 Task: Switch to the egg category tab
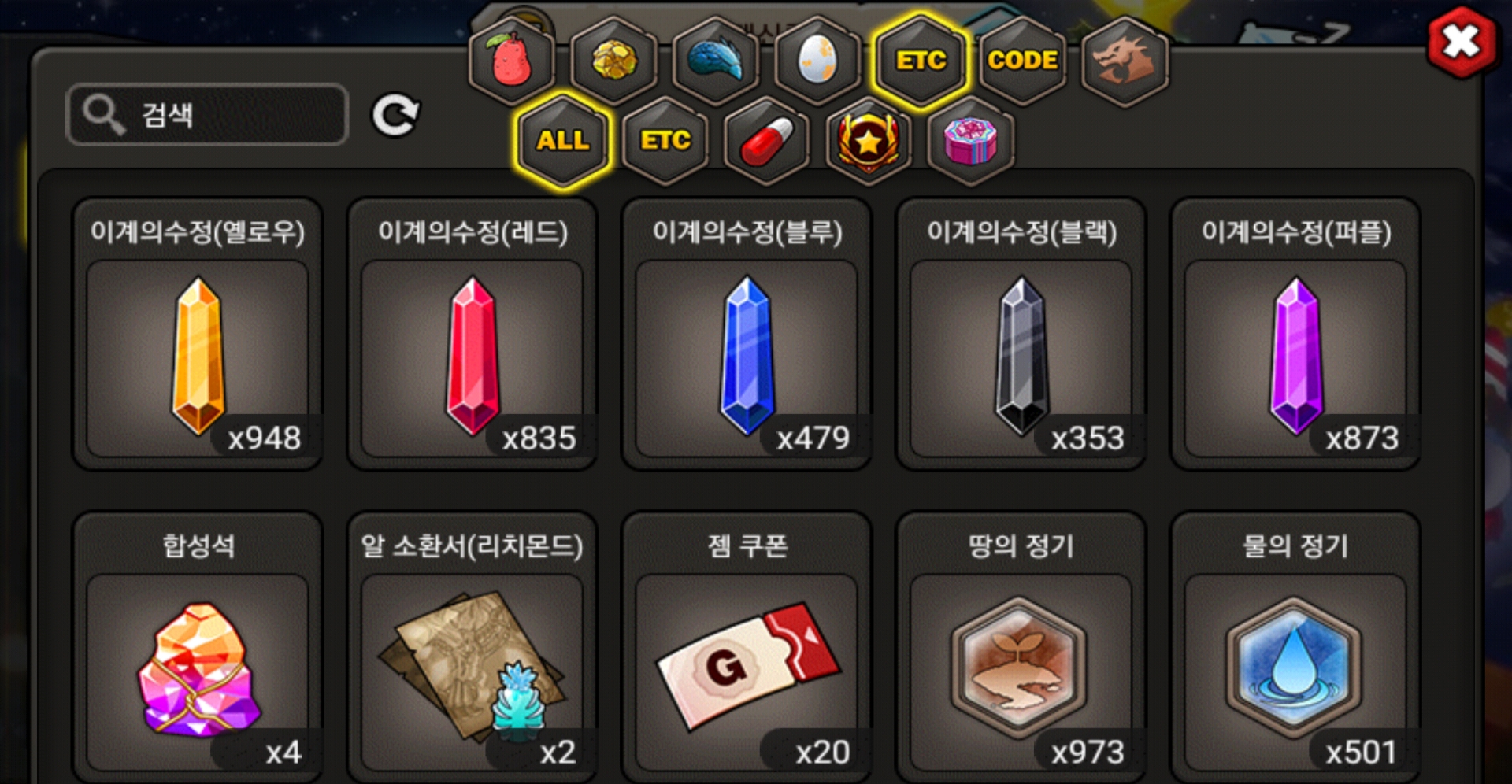click(x=817, y=61)
